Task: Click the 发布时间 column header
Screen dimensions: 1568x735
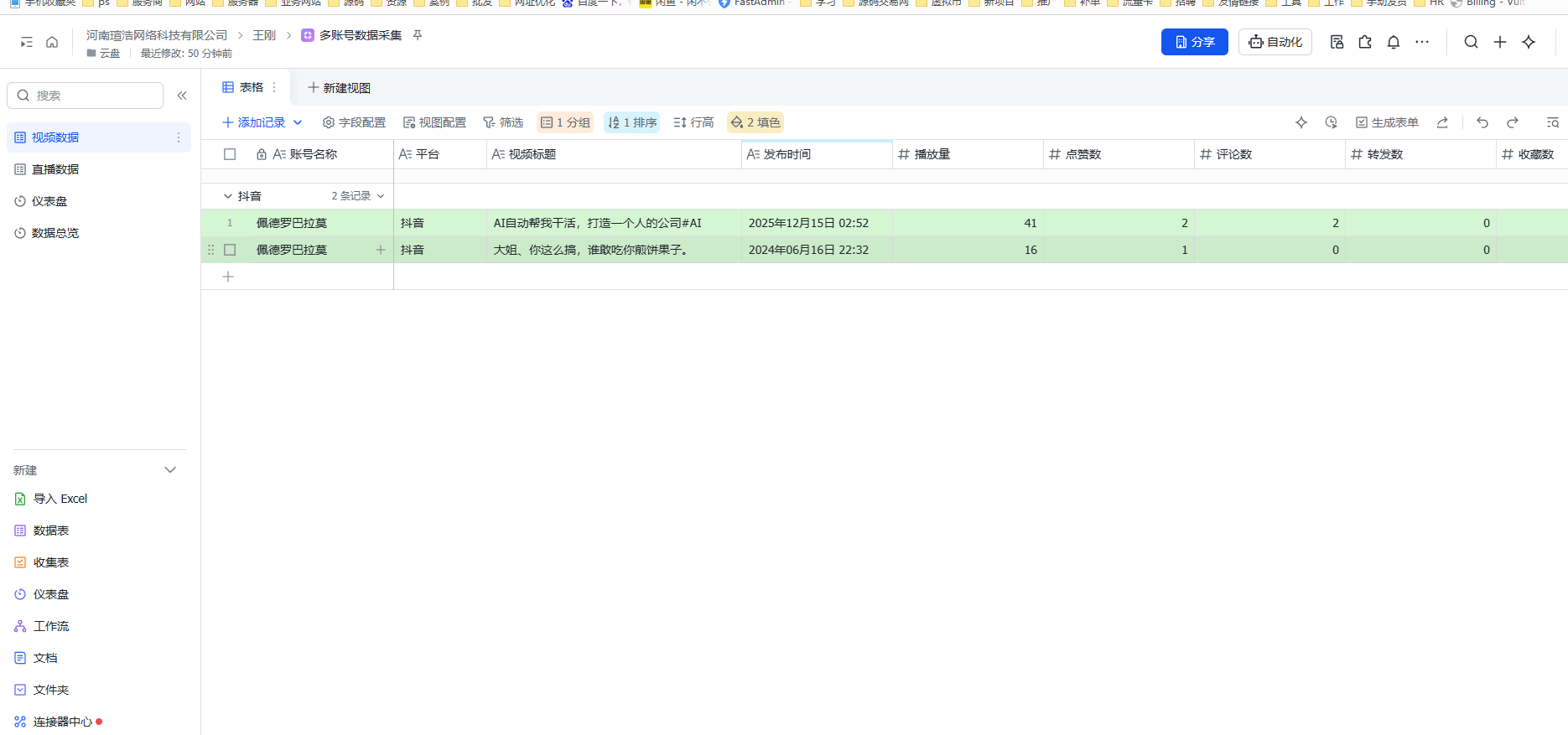Action: pos(817,154)
